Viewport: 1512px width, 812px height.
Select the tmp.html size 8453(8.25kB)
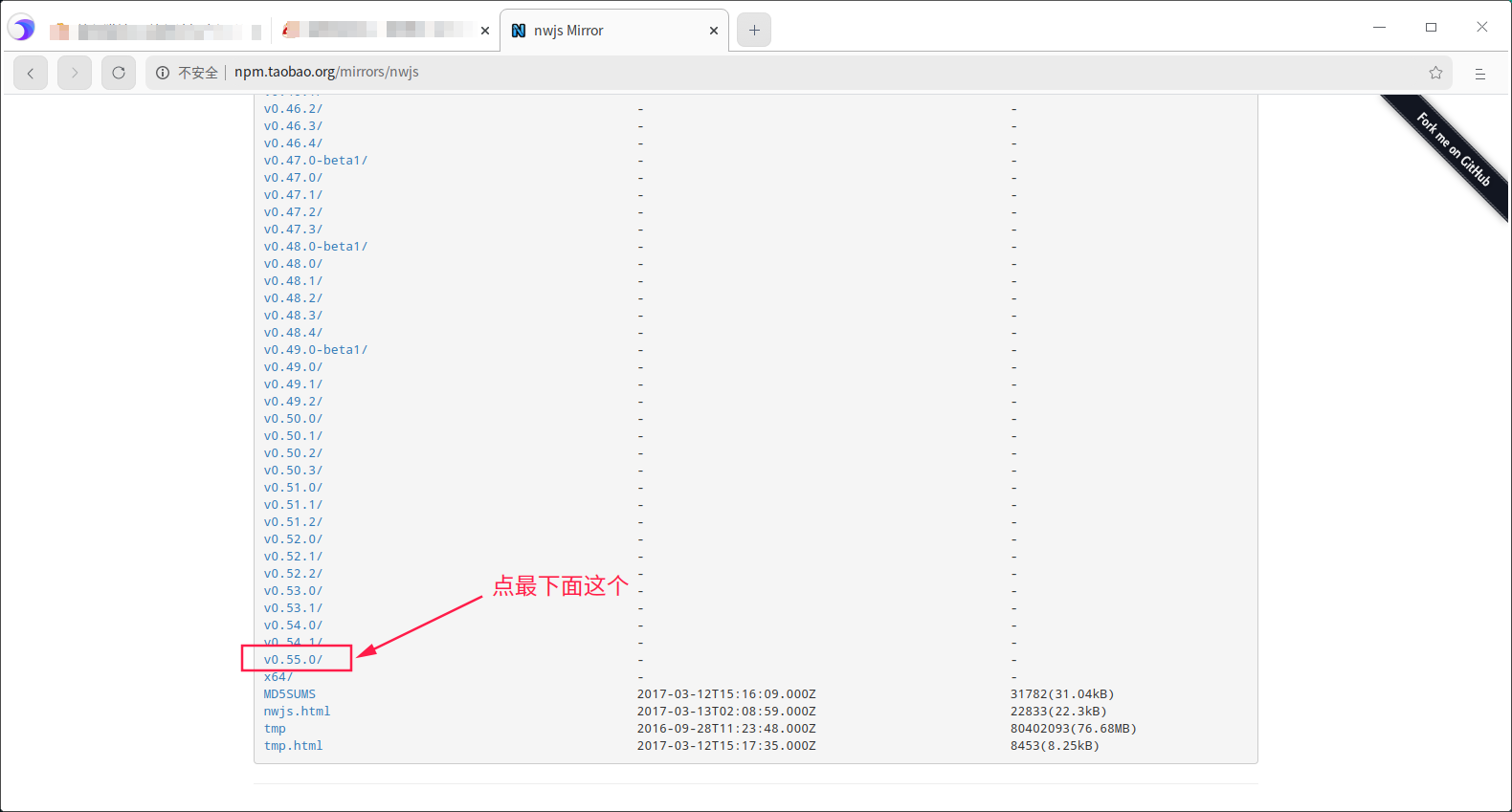(x=1055, y=746)
